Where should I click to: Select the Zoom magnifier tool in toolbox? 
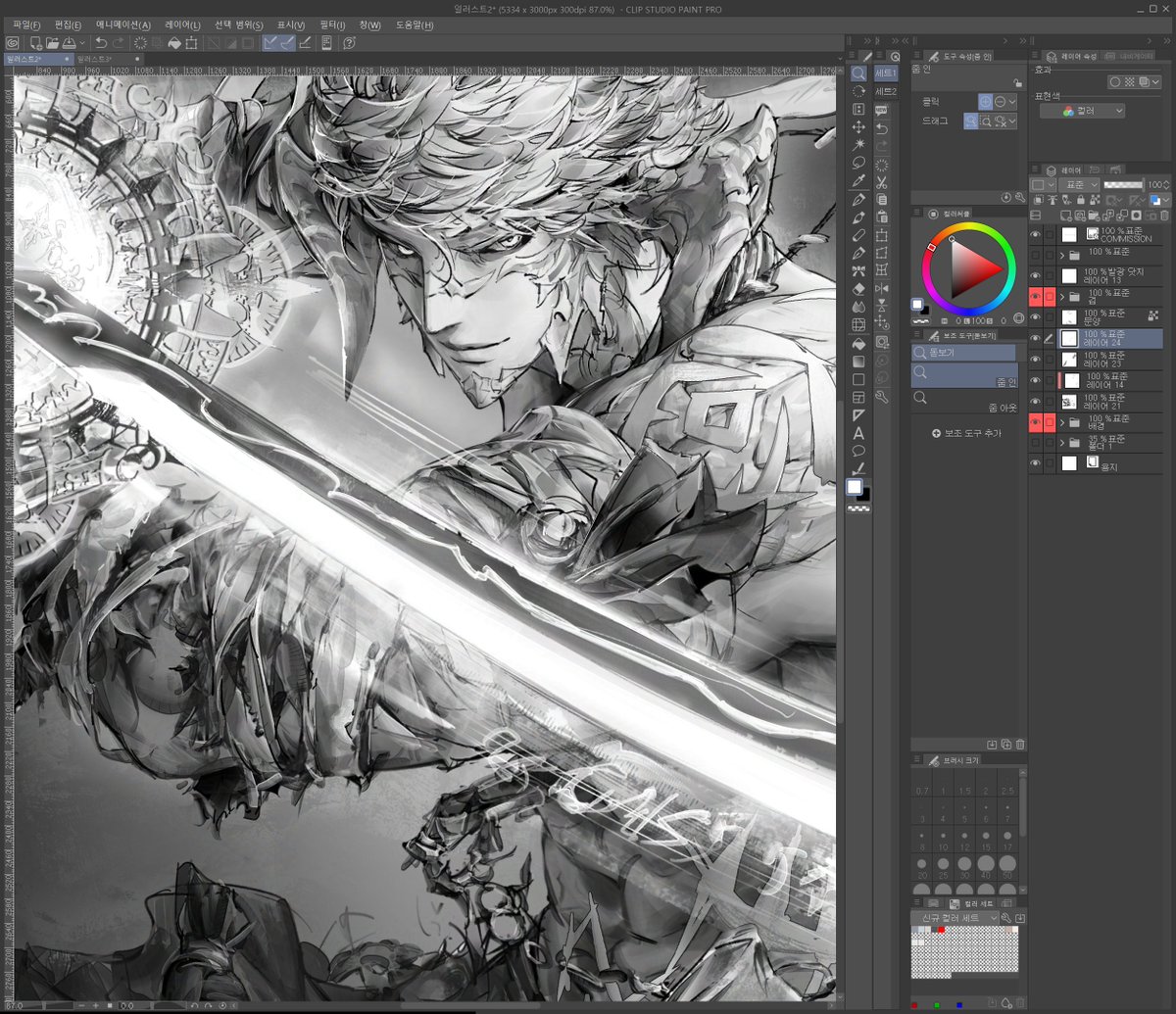pyautogui.click(x=858, y=73)
